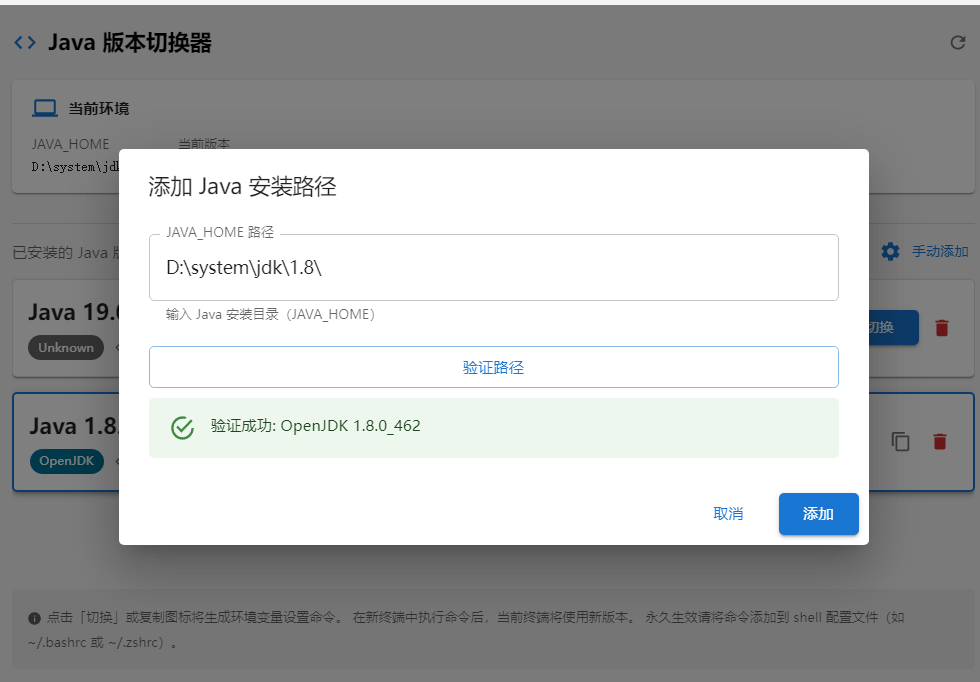Confirm by clicking the blue 添加 button
Screen dimensions: 980x682
[818, 514]
